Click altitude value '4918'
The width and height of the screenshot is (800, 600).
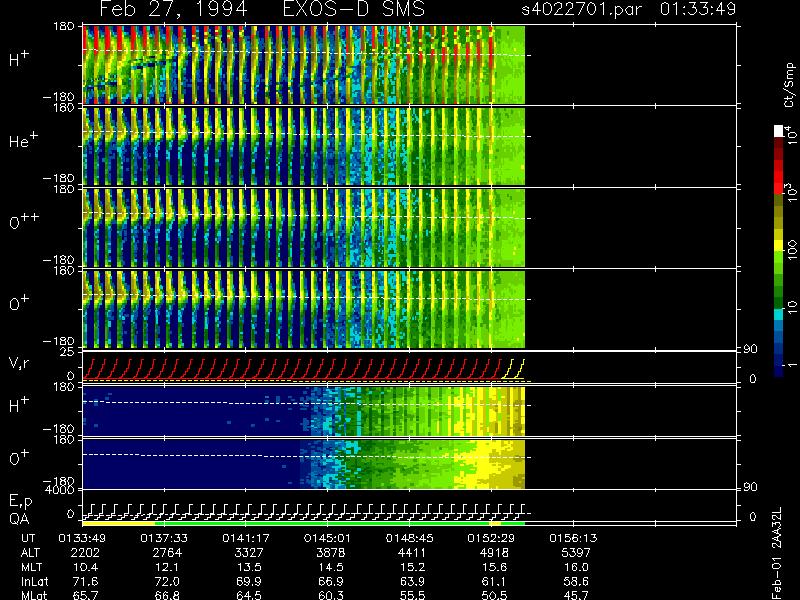[x=494, y=553]
